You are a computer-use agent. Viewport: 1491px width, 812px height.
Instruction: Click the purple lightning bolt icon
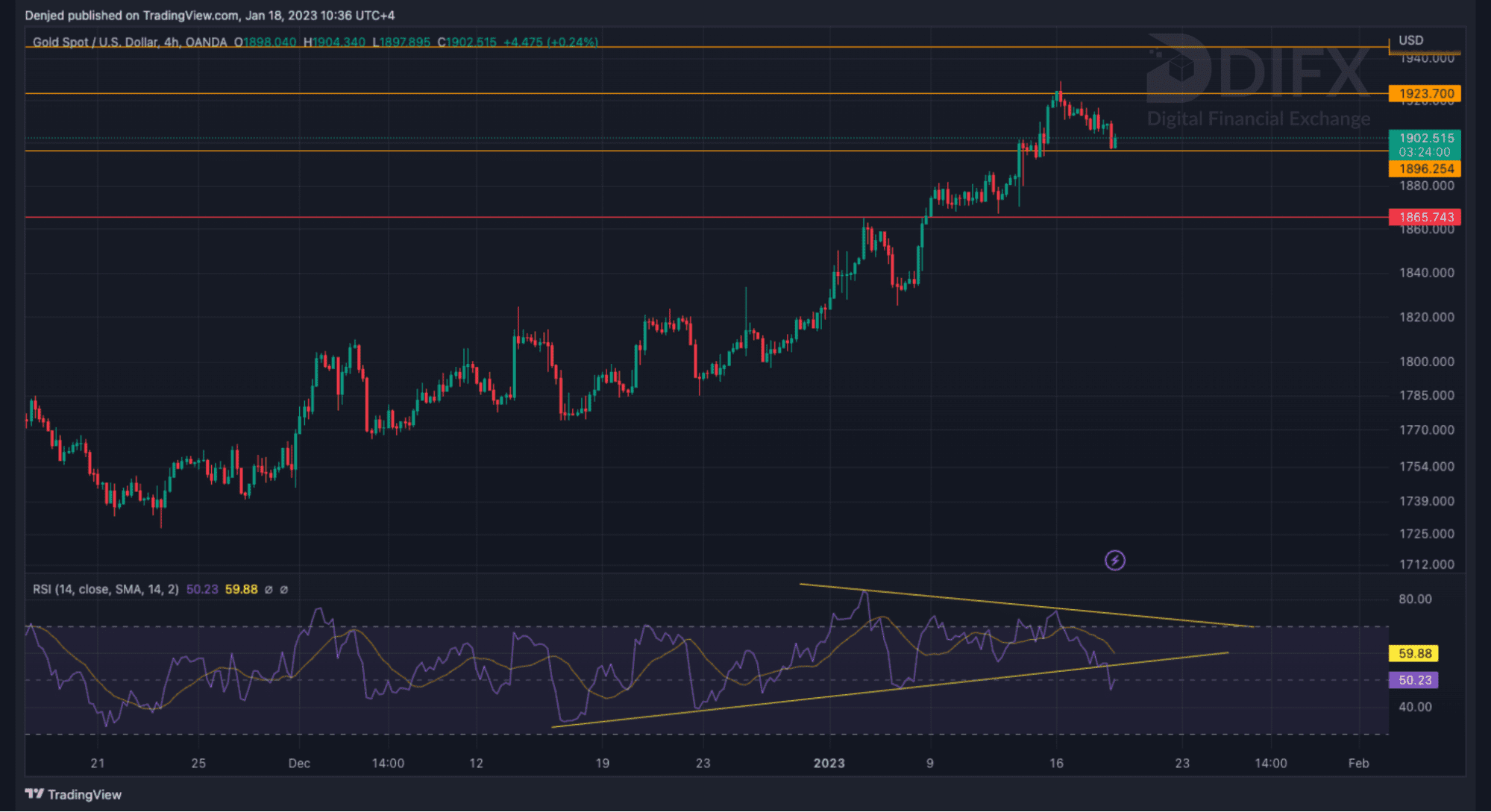coord(1114,560)
